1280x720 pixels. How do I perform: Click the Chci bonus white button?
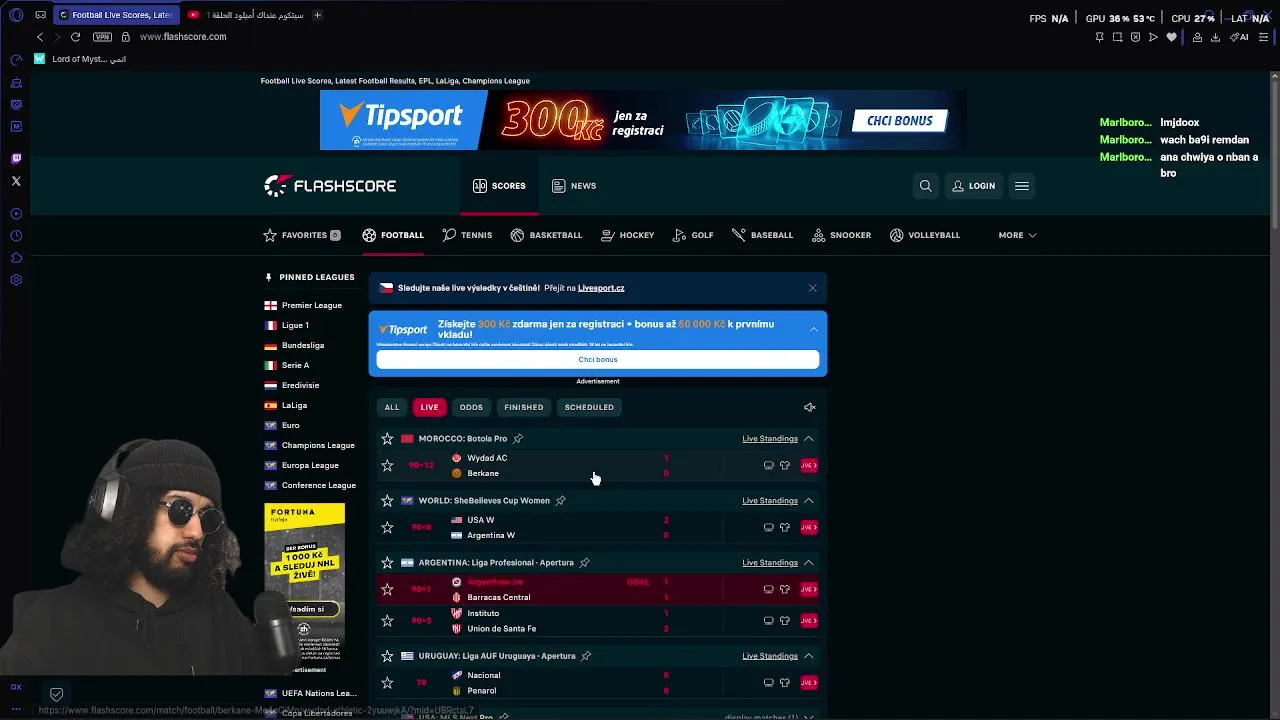point(598,359)
